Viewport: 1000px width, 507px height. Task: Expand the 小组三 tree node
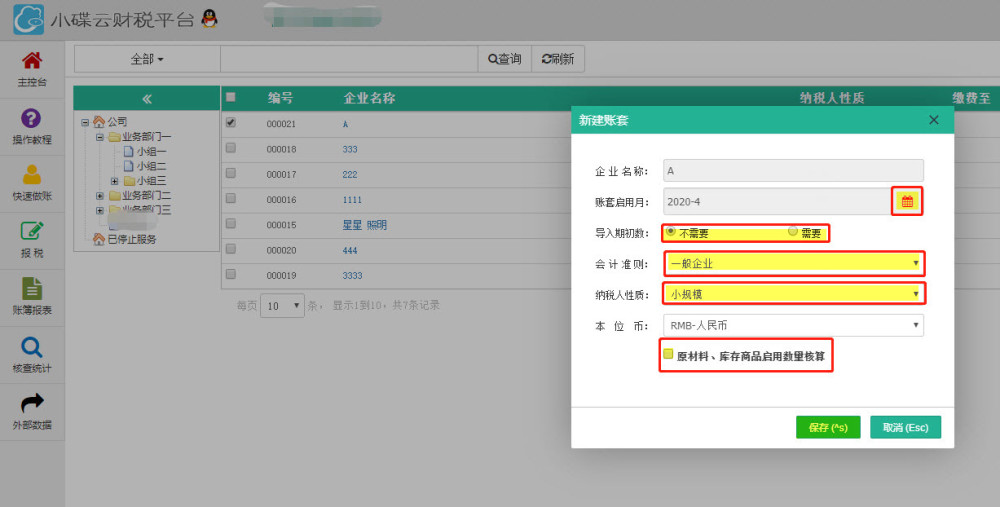[115, 181]
